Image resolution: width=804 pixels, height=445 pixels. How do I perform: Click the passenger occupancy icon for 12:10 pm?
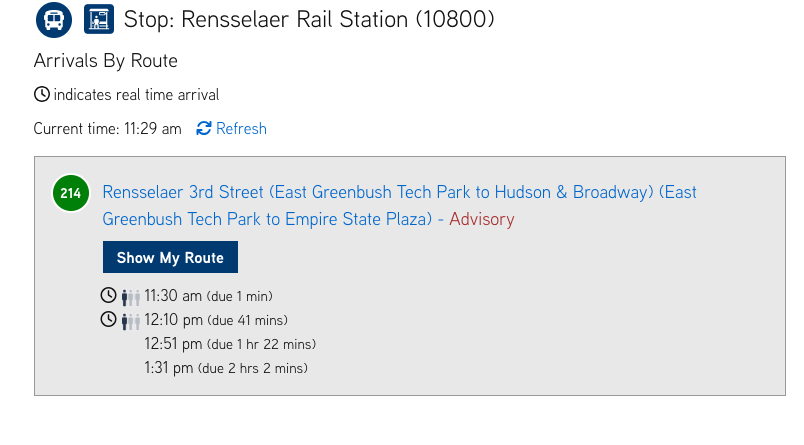(131, 321)
